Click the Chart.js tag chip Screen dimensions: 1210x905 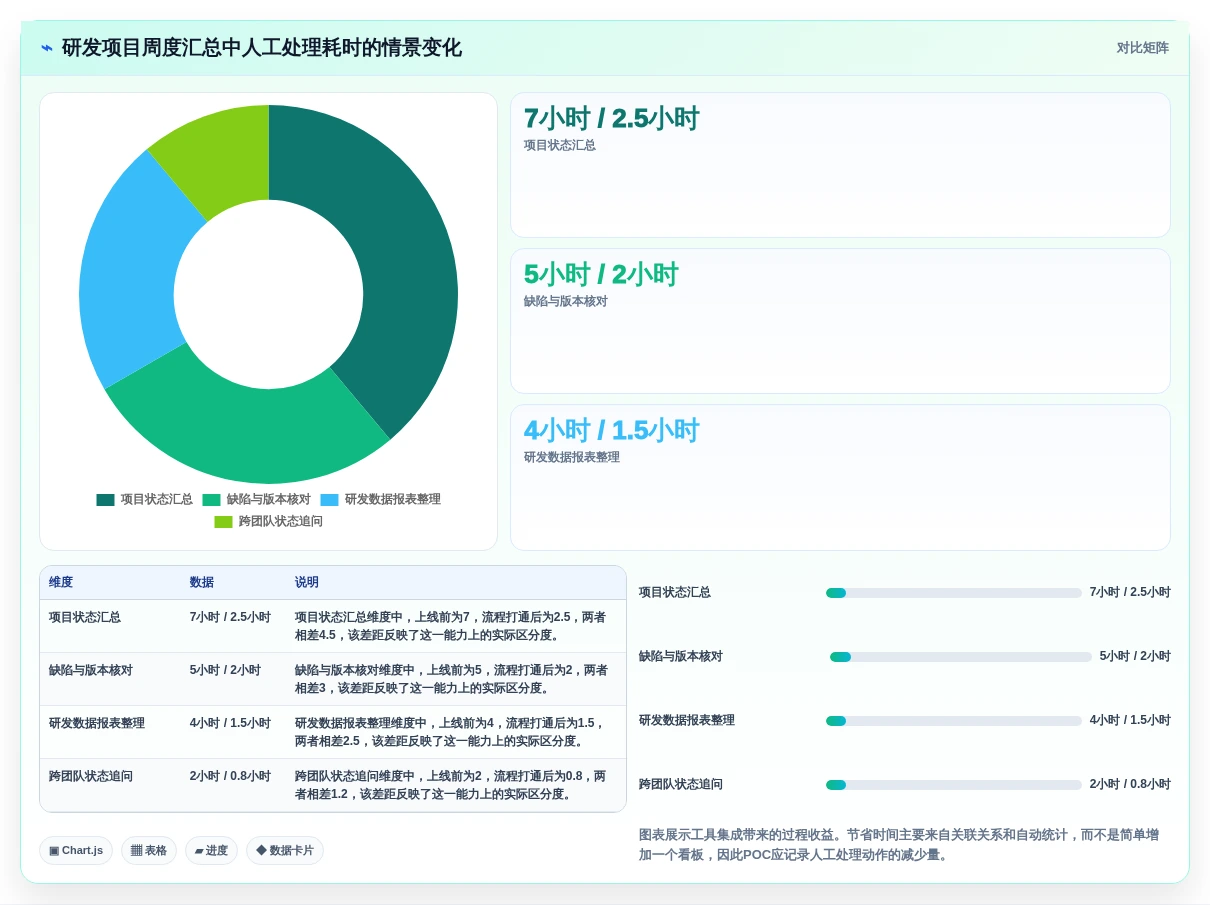[x=76, y=851]
